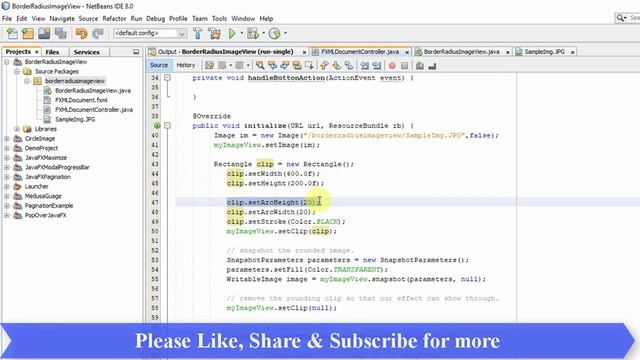Open the Navigate menu
Image resolution: width=640 pixels, height=360 pixels.
tap(62, 19)
